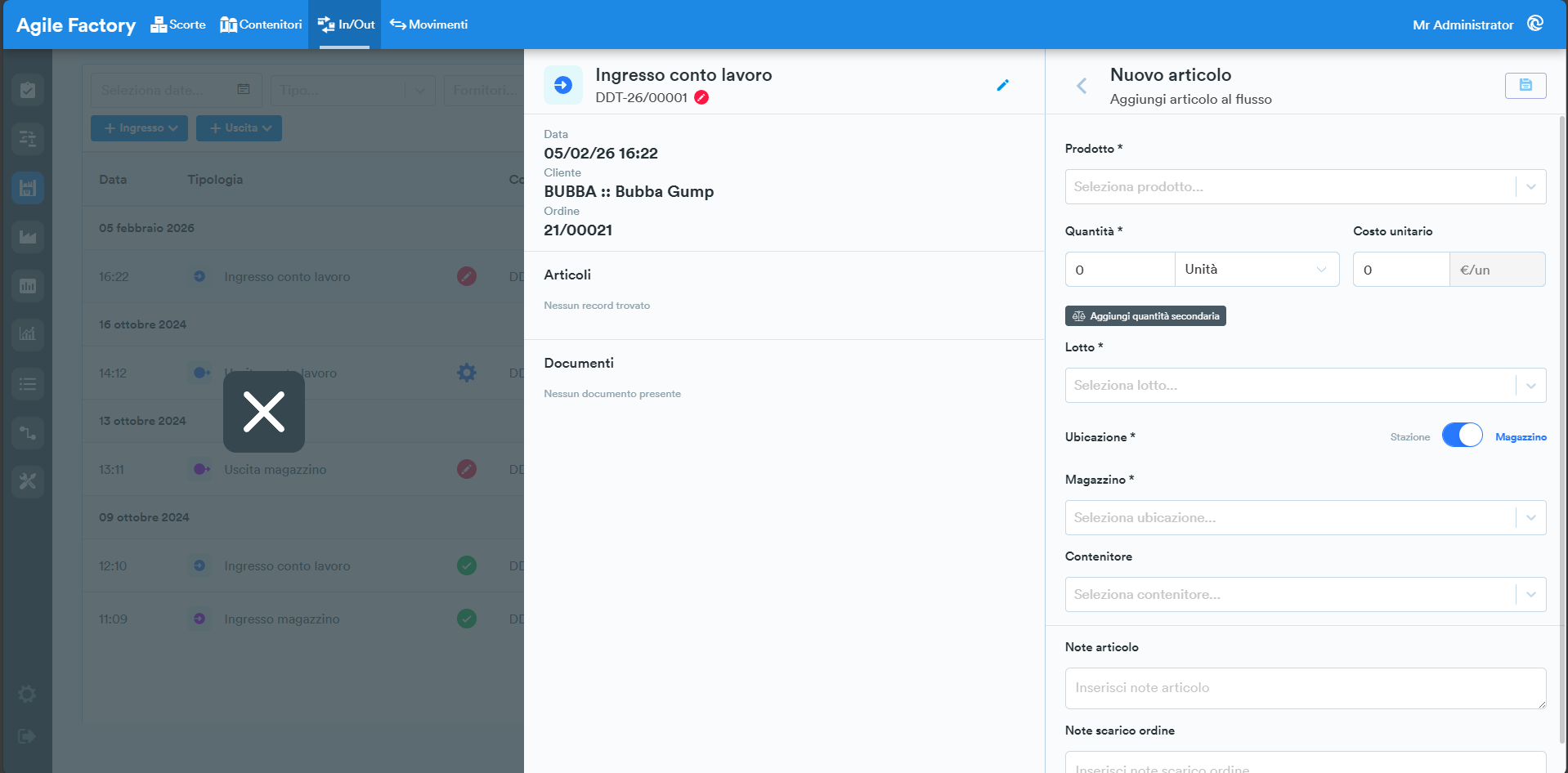Click the Seleziona date filter field
Viewport: 1568px width, 773px height.
pos(176,90)
